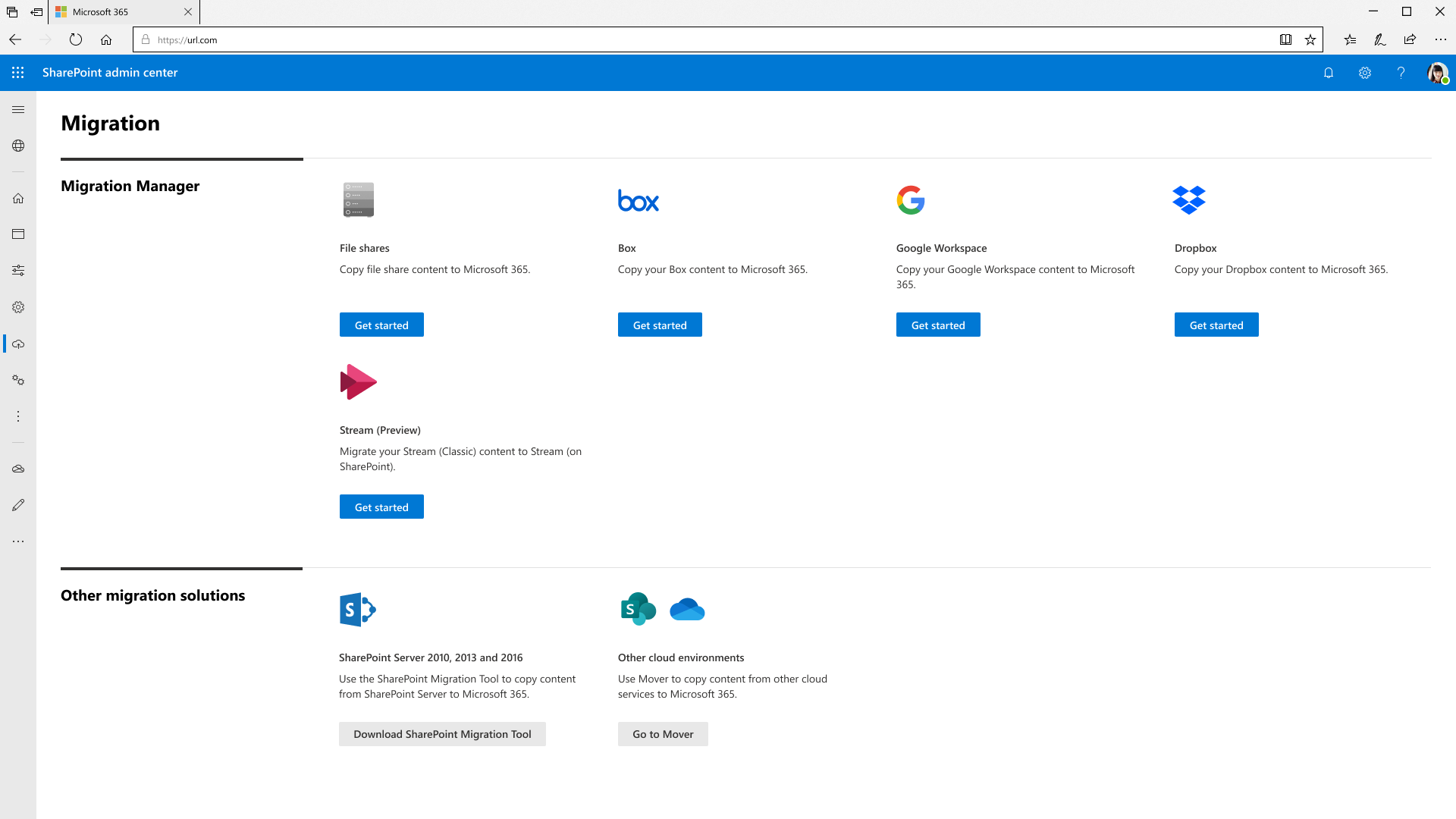Click the Box logo icon
This screenshot has width=1456, height=819.
(639, 201)
